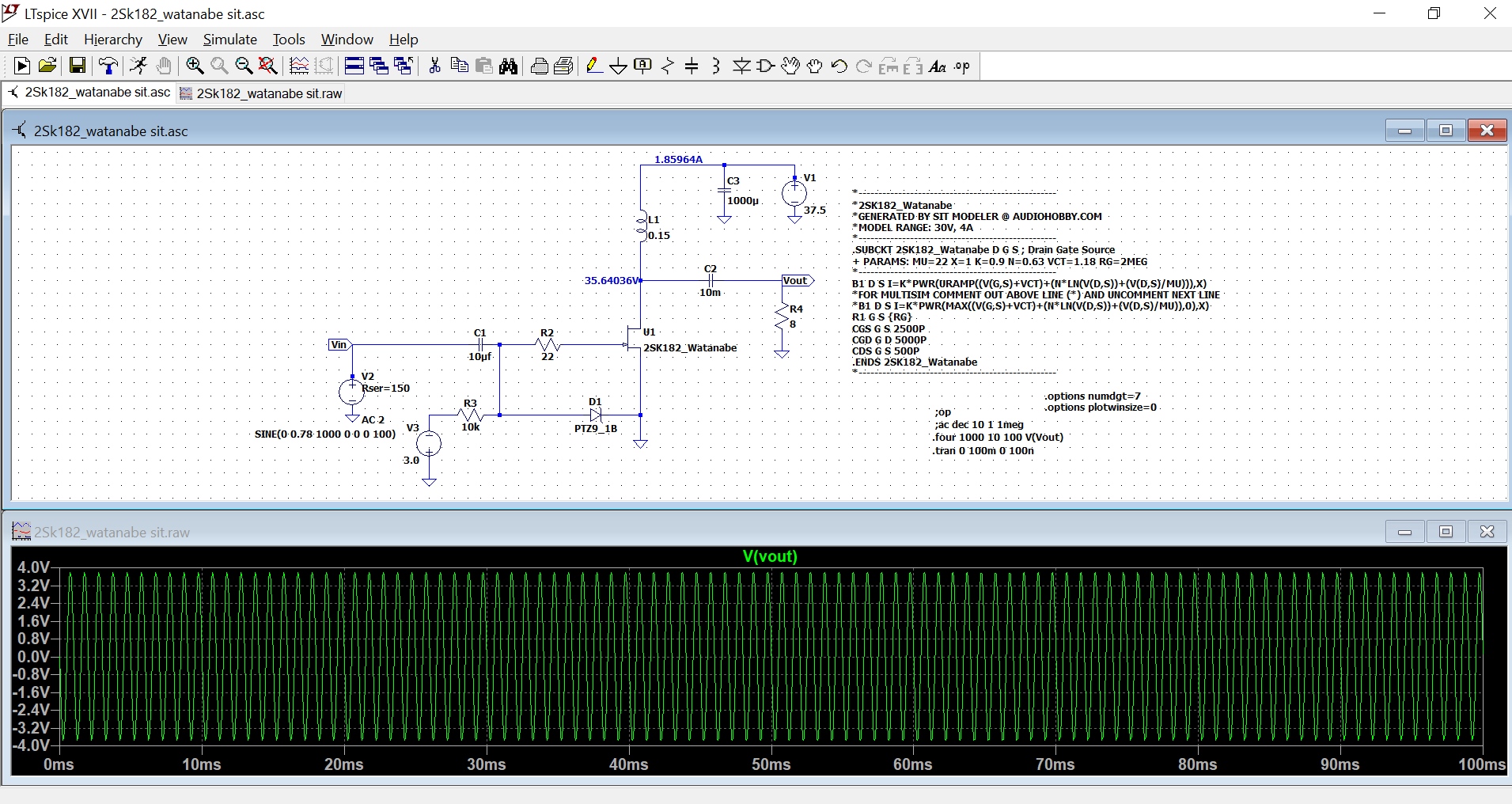Switch to 2Sk182_watanabe sit.raw tab
The image size is (1512, 804).
(261, 93)
